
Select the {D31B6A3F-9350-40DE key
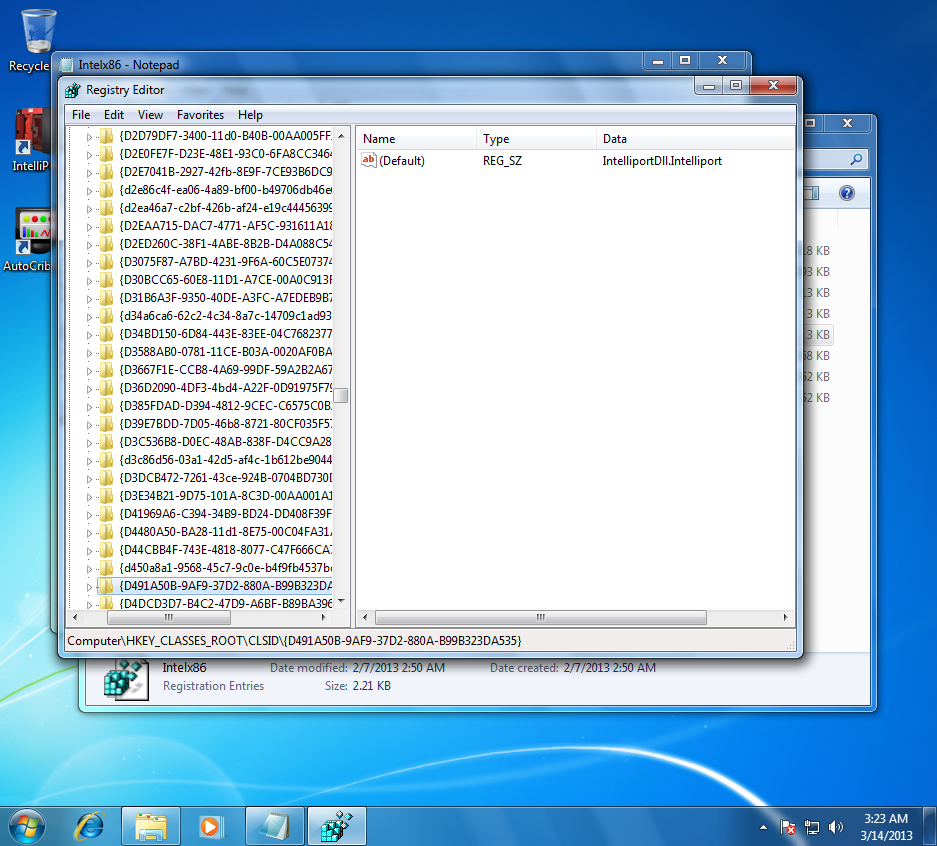click(226, 298)
